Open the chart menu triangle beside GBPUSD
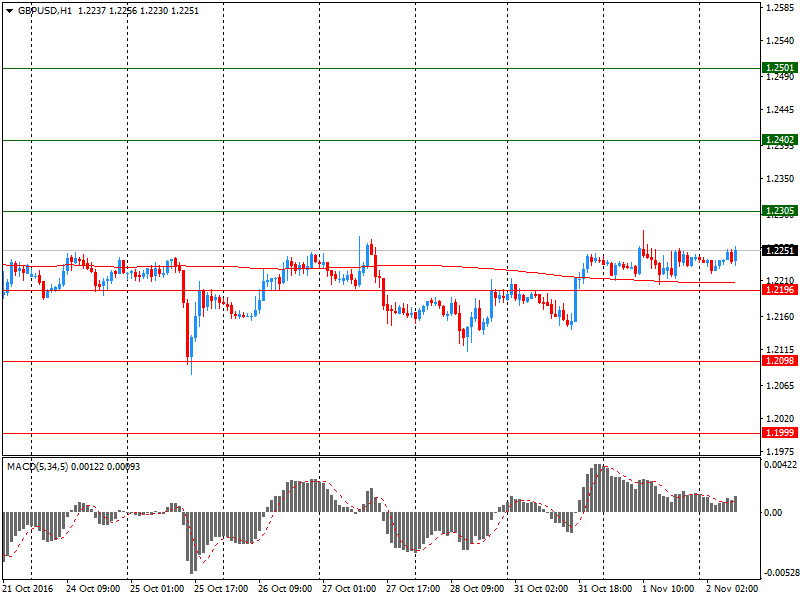 pyautogui.click(x=9, y=11)
